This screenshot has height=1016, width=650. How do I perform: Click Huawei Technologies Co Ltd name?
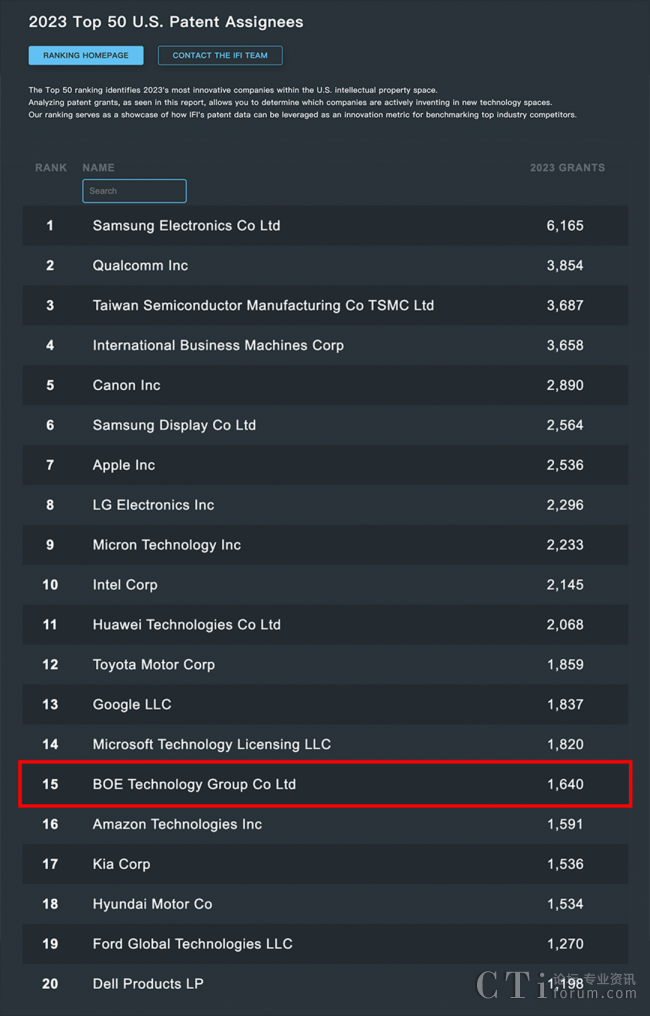click(186, 625)
